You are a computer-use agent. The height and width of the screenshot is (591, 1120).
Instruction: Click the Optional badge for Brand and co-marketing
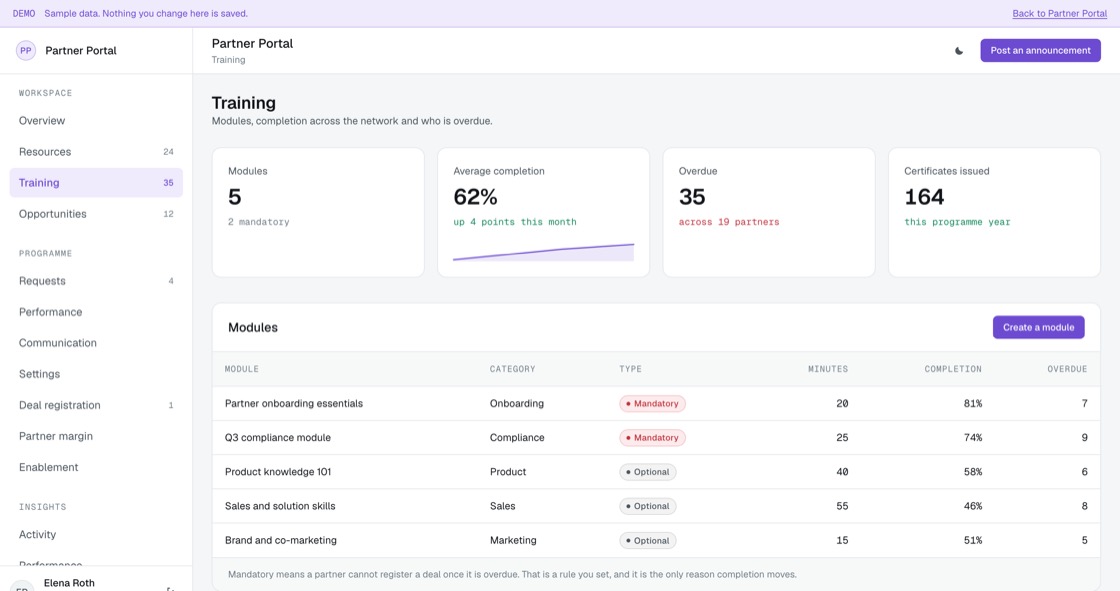click(x=648, y=540)
